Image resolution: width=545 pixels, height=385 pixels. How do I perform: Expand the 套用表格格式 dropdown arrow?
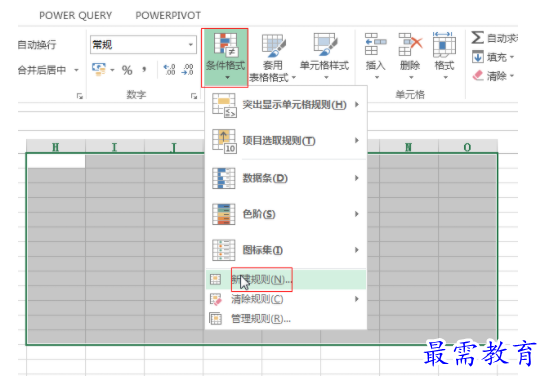[294, 77]
